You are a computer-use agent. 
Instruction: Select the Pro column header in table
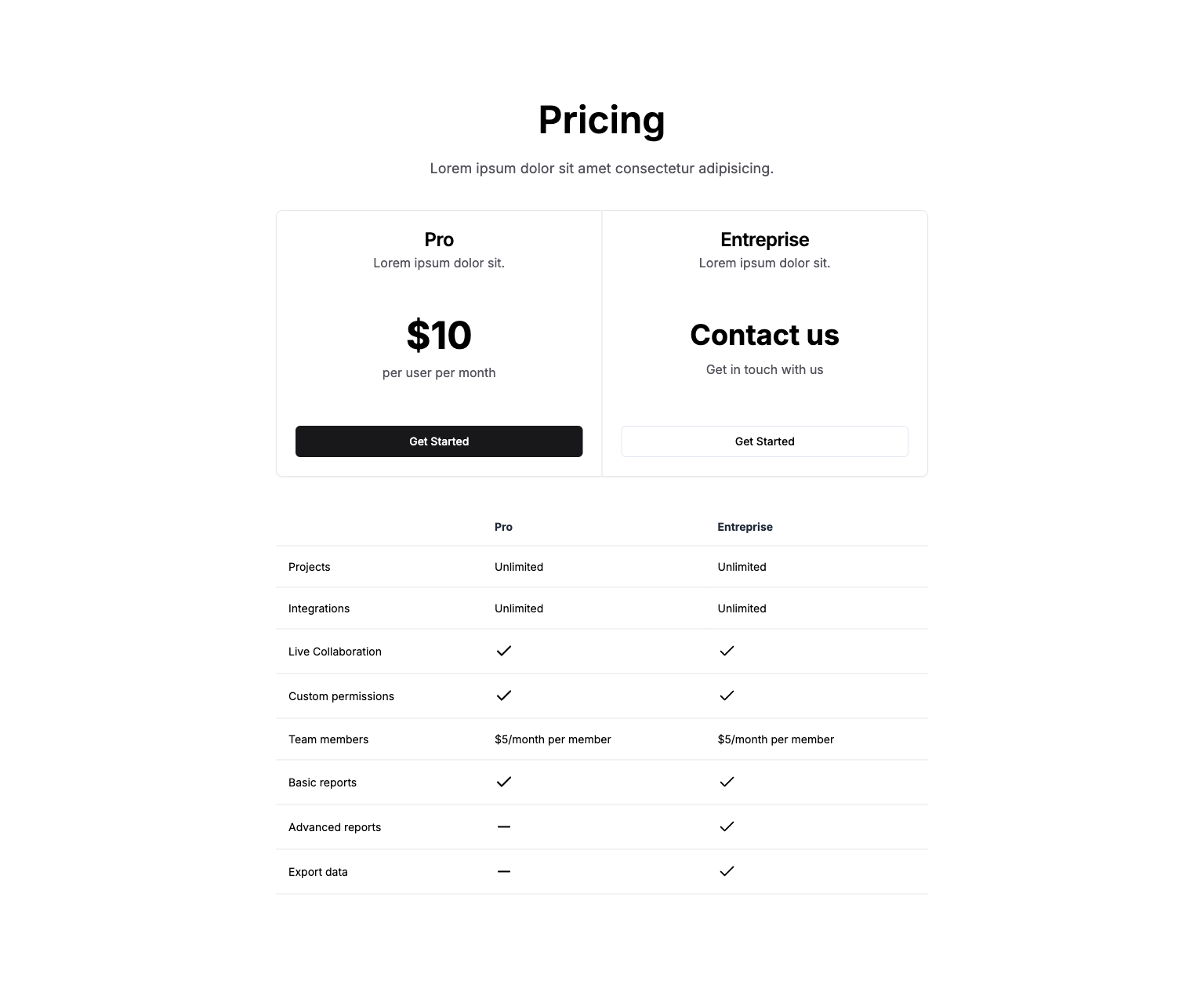(x=503, y=527)
